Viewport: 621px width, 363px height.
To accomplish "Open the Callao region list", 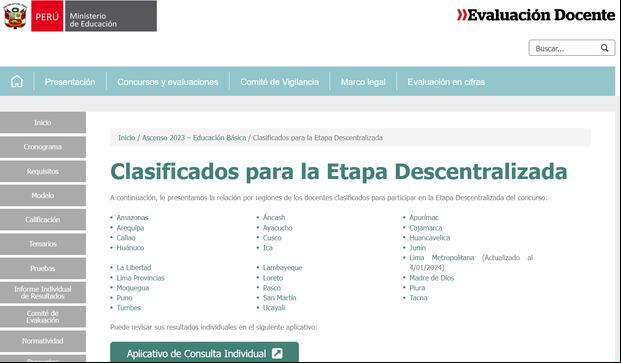I will (x=126, y=238).
